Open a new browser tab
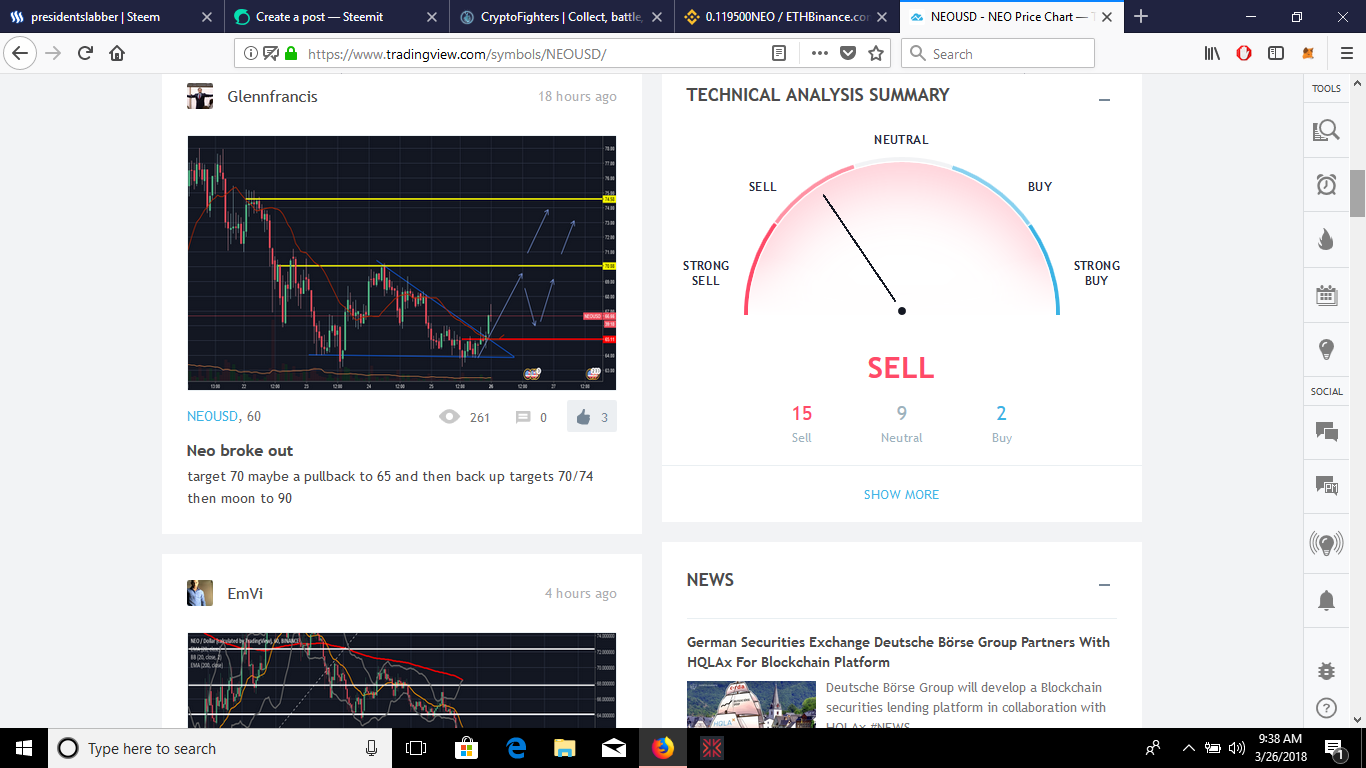 (1141, 17)
